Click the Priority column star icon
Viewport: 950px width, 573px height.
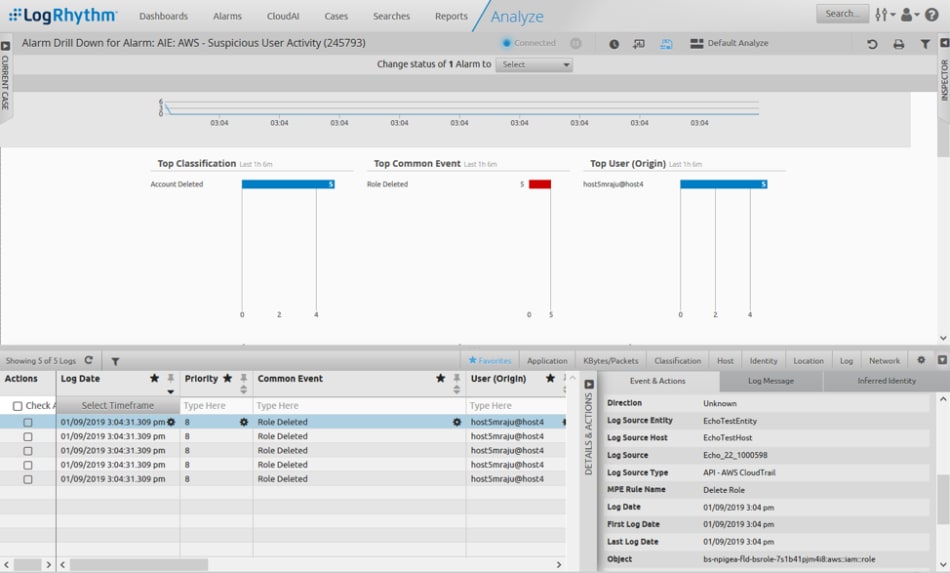tap(227, 378)
